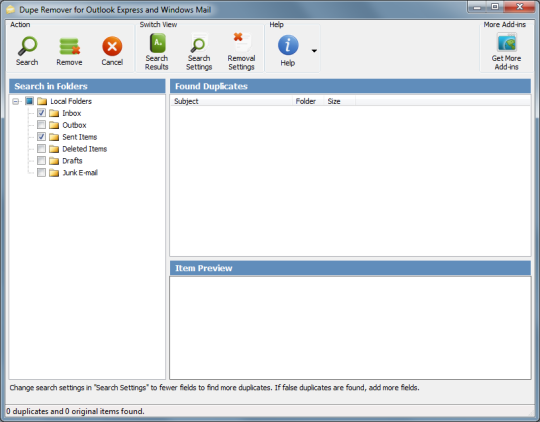540x422 pixels.
Task: Select the Inbox tree label
Action: tap(72, 113)
